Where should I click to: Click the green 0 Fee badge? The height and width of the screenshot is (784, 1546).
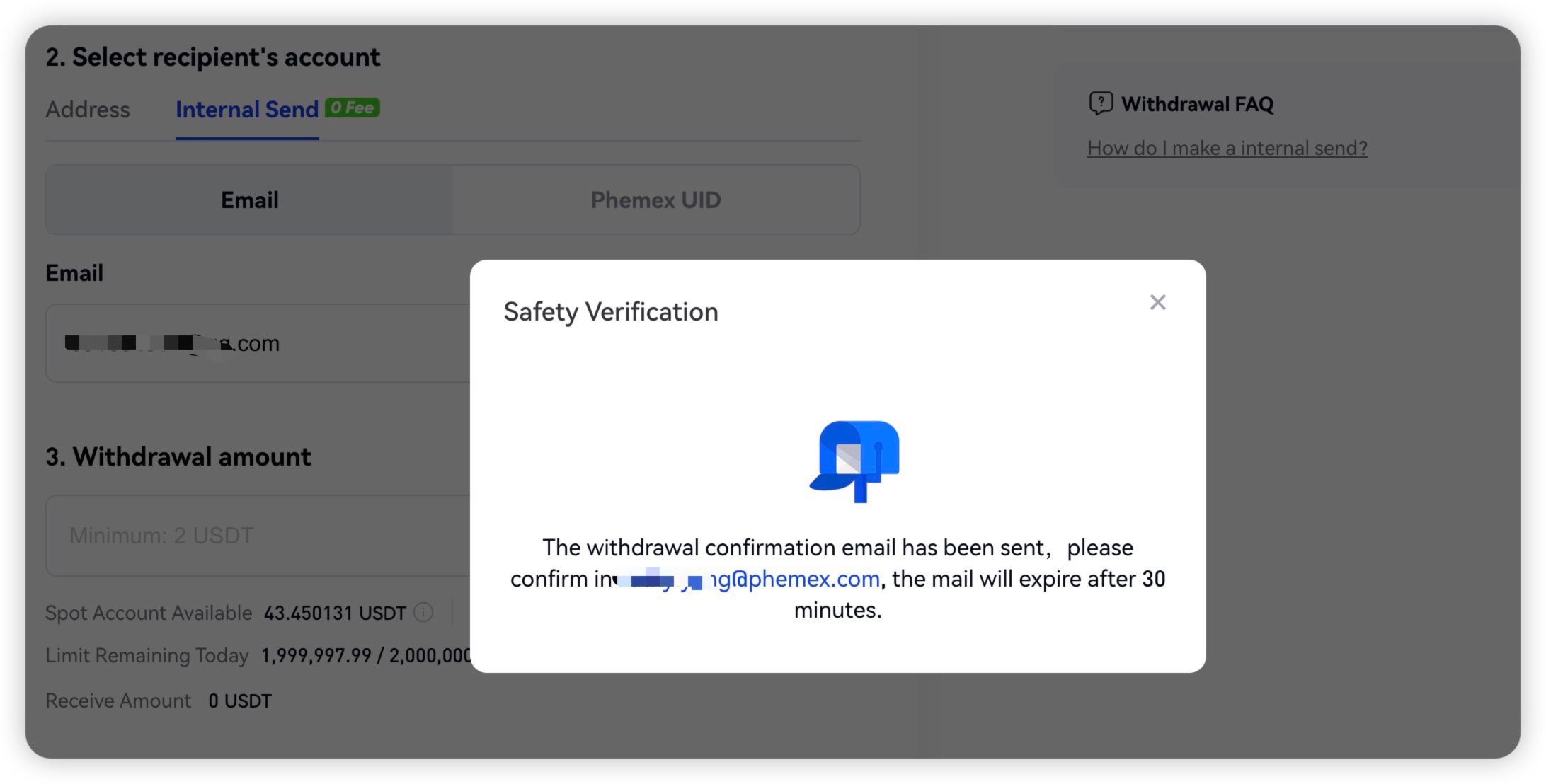pos(352,108)
